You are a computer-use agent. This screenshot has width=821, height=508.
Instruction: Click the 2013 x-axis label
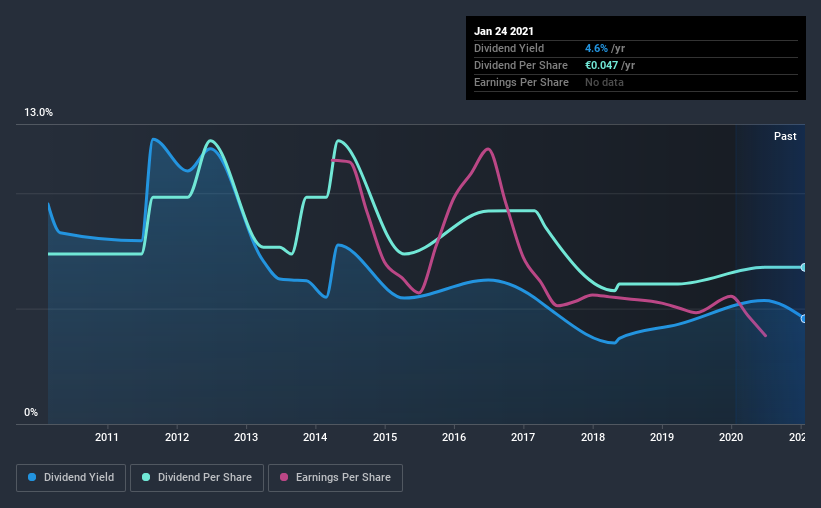coord(246,437)
